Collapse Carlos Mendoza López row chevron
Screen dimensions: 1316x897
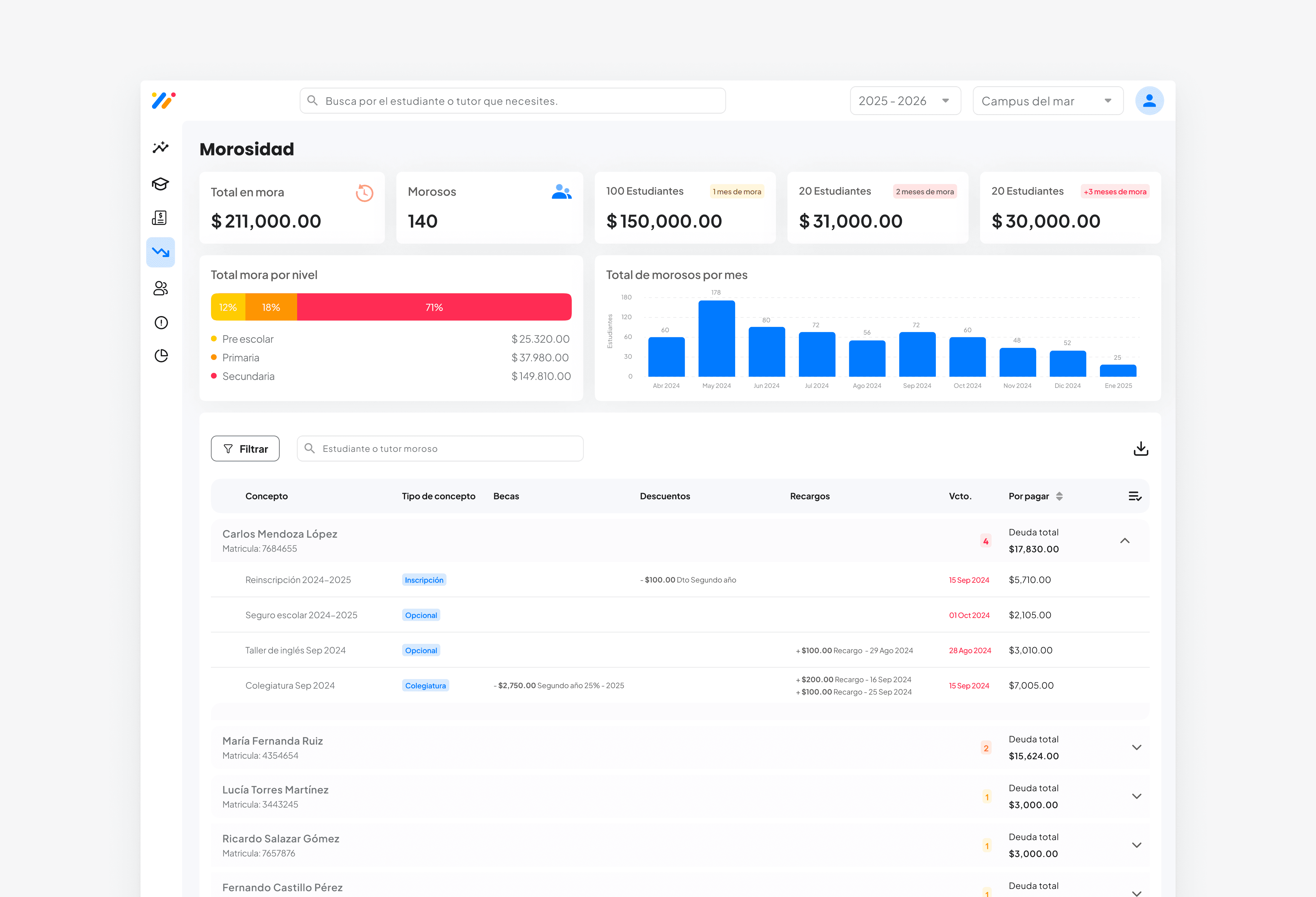(1125, 541)
